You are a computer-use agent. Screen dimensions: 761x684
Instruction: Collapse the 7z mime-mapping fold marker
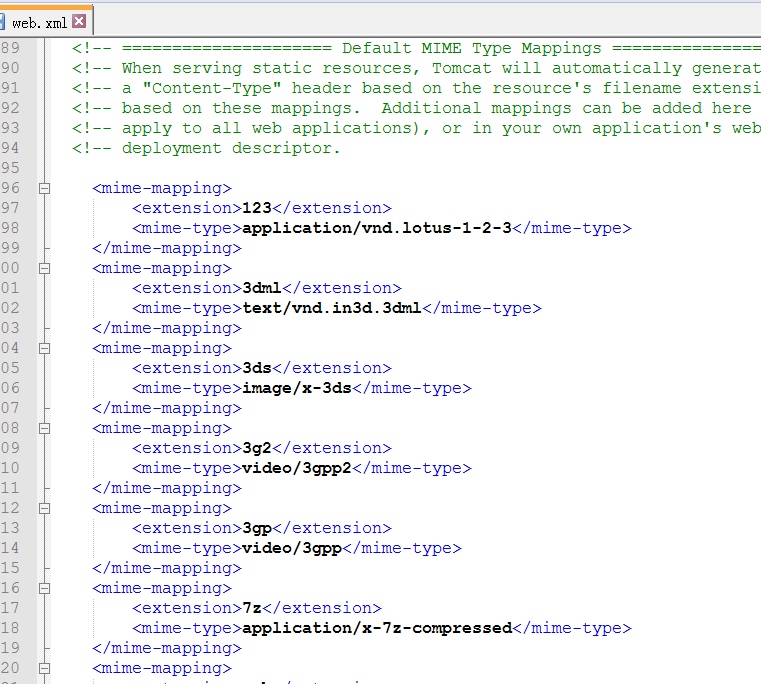[x=44, y=588]
